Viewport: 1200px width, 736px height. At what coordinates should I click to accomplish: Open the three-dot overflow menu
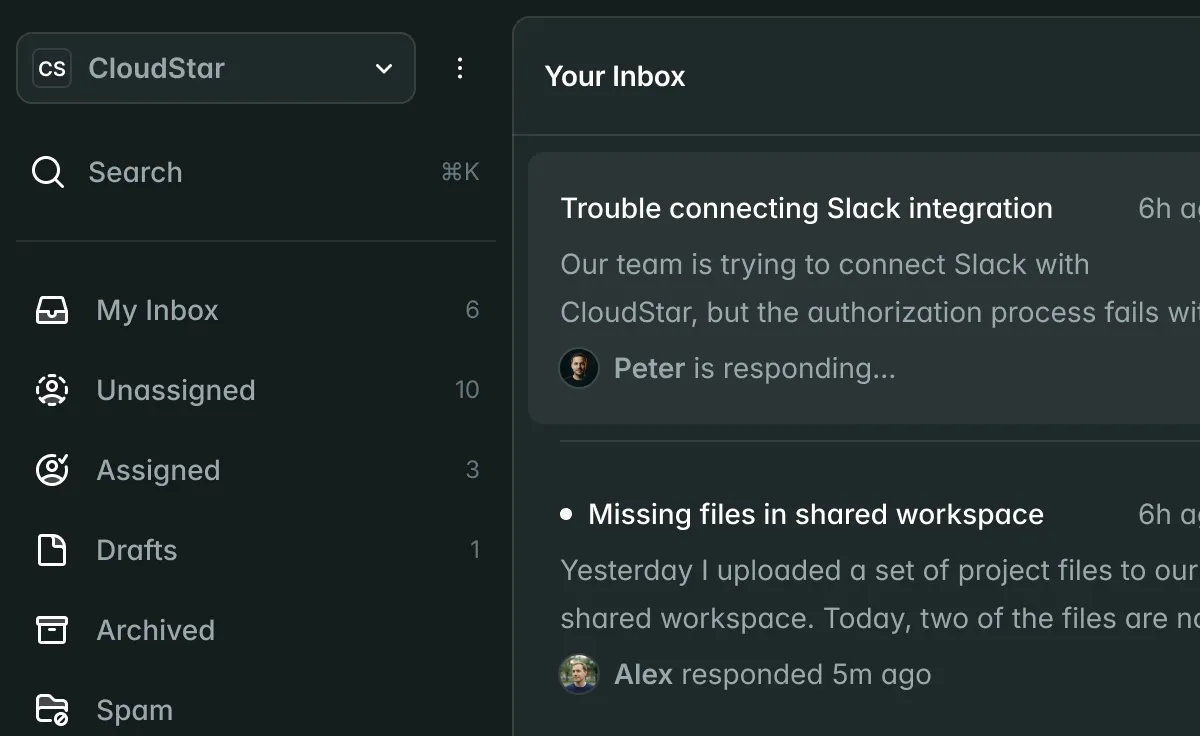(460, 68)
